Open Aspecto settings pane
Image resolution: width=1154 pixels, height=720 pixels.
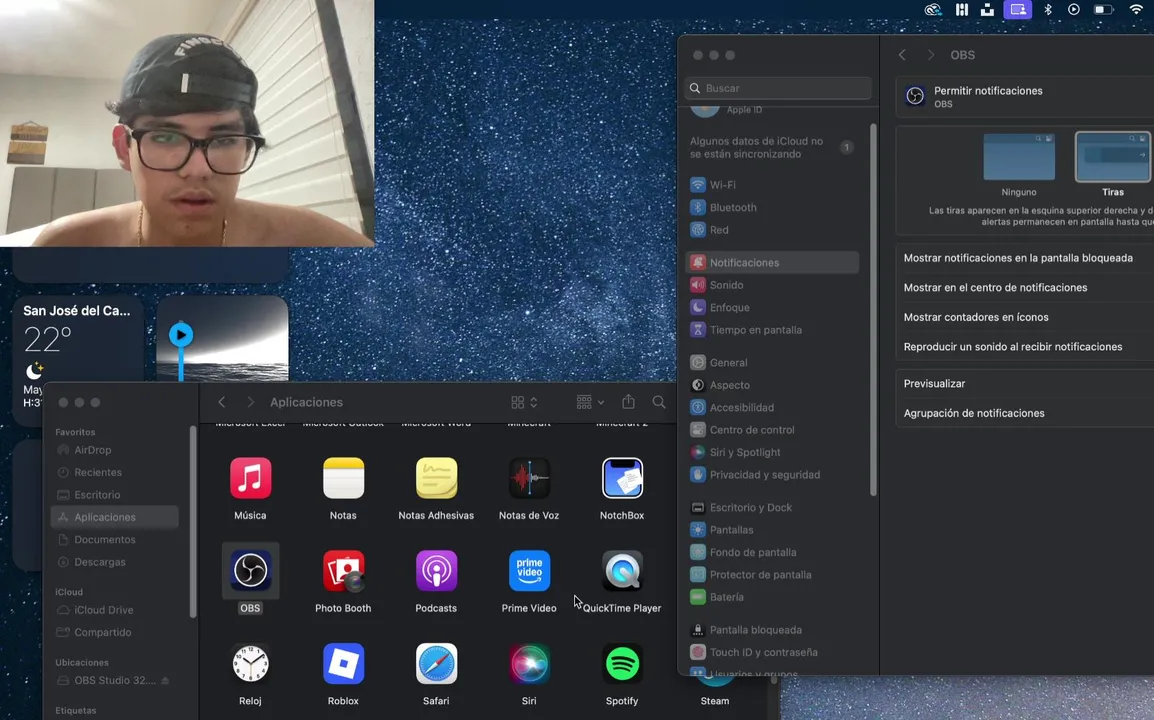click(772, 385)
